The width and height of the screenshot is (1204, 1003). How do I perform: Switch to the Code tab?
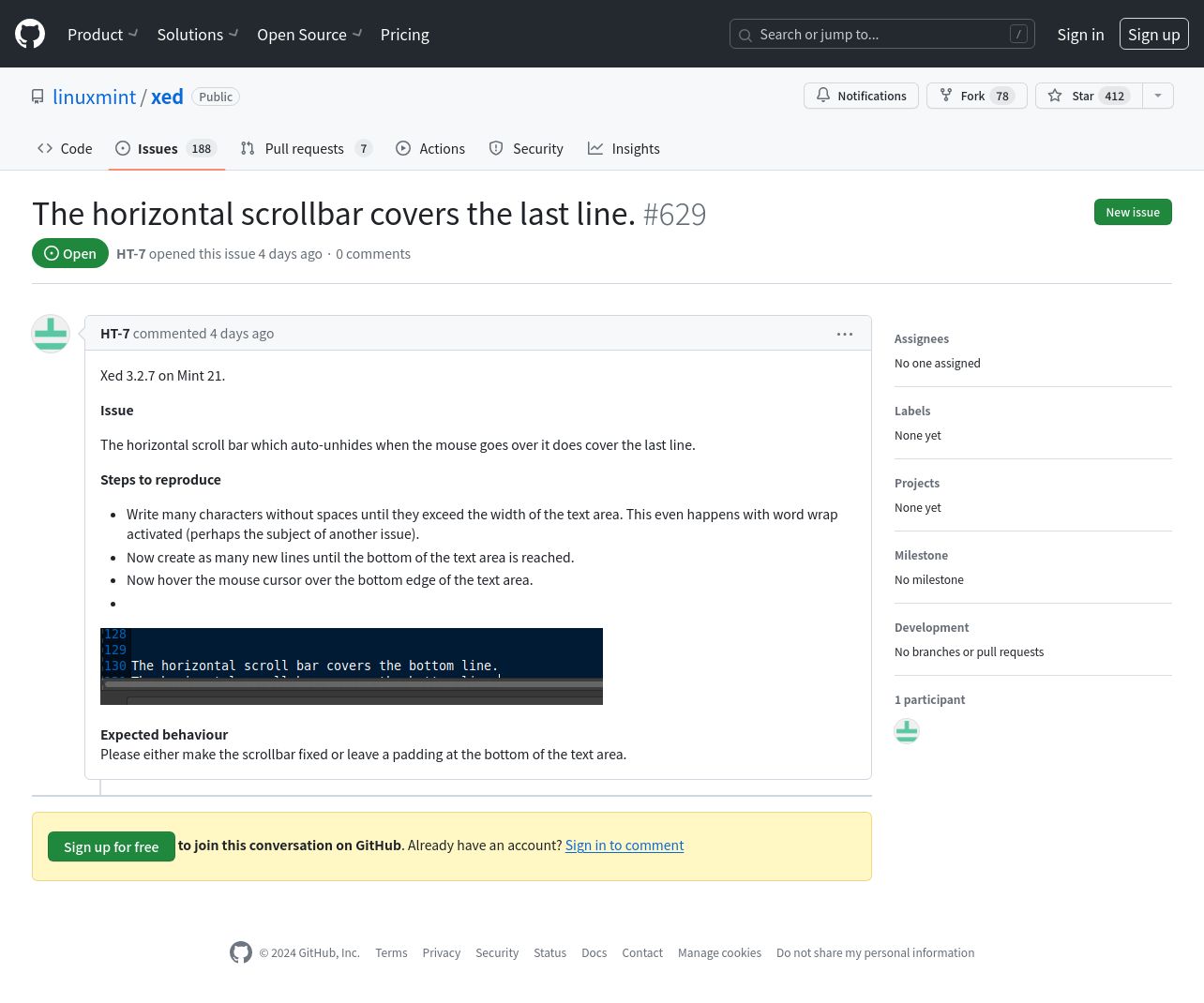(65, 148)
